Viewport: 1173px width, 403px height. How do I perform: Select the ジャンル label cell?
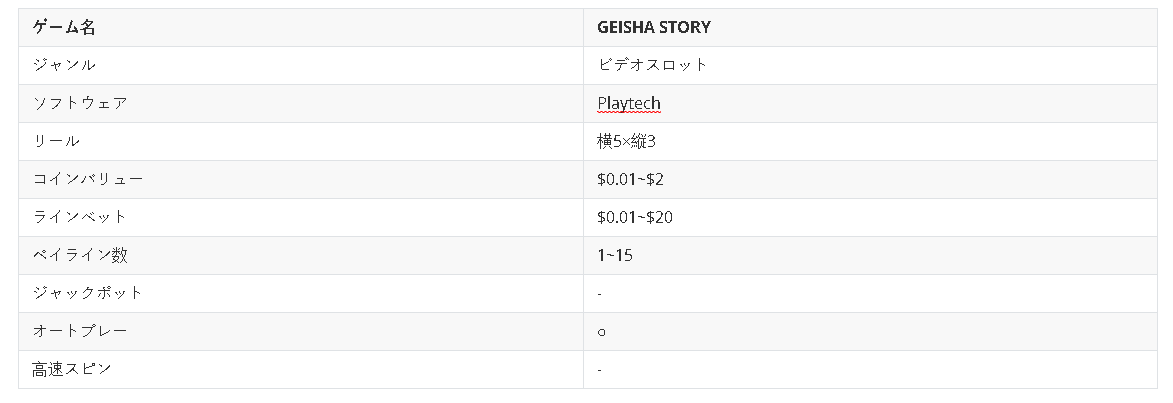point(64,65)
